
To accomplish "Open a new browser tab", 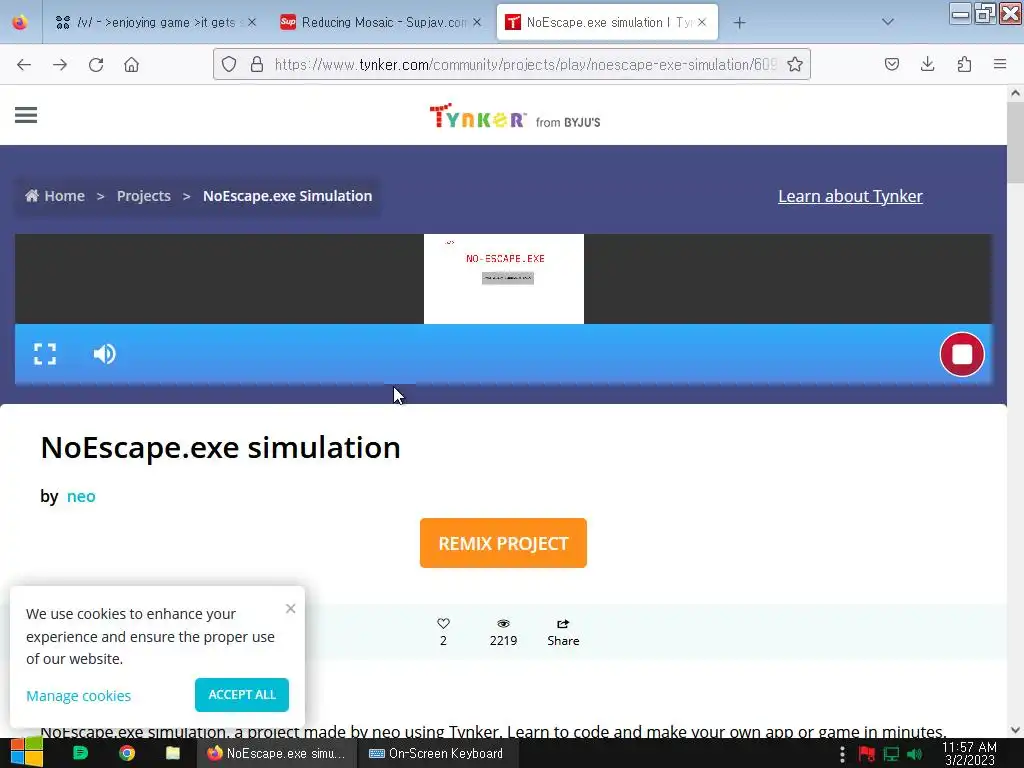I will [739, 23].
